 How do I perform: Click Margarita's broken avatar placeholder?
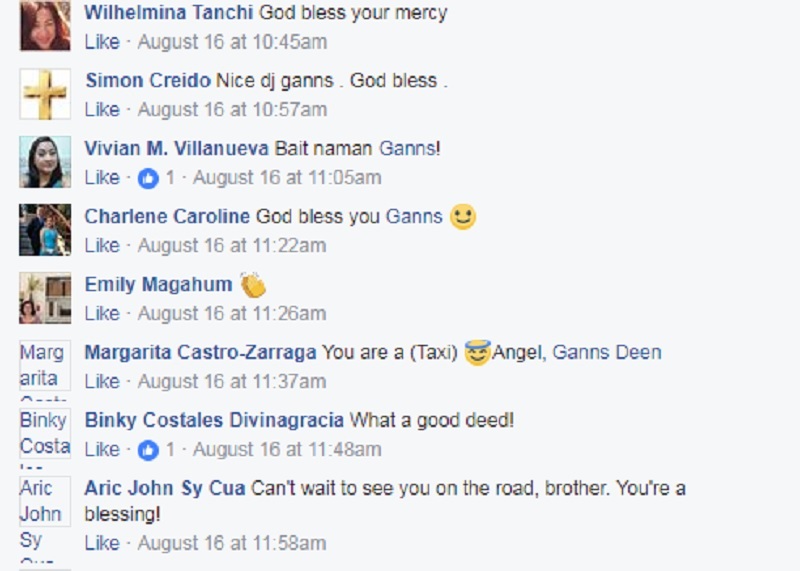coord(45,365)
